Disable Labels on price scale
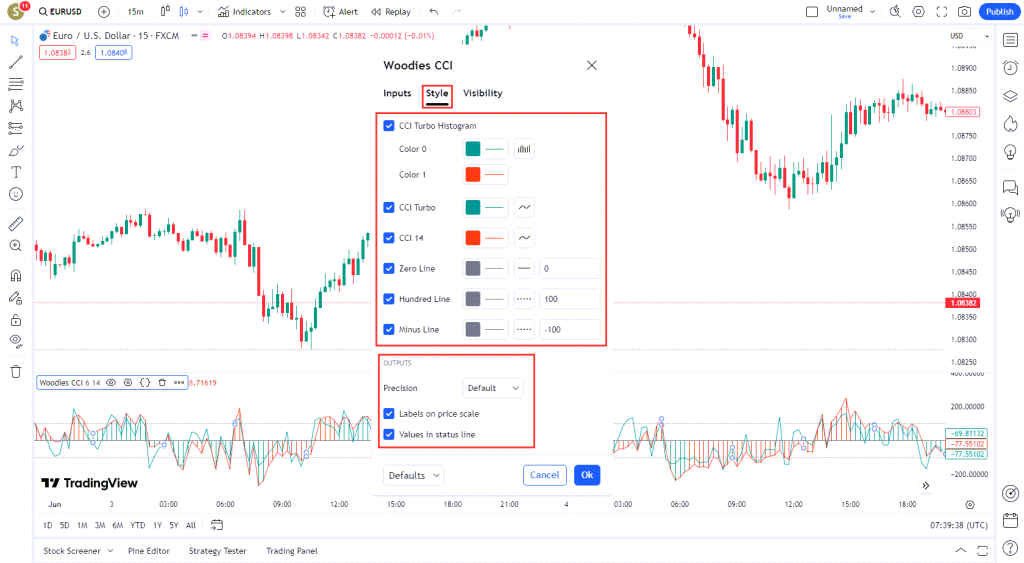The height and width of the screenshot is (563, 1024). (389, 413)
